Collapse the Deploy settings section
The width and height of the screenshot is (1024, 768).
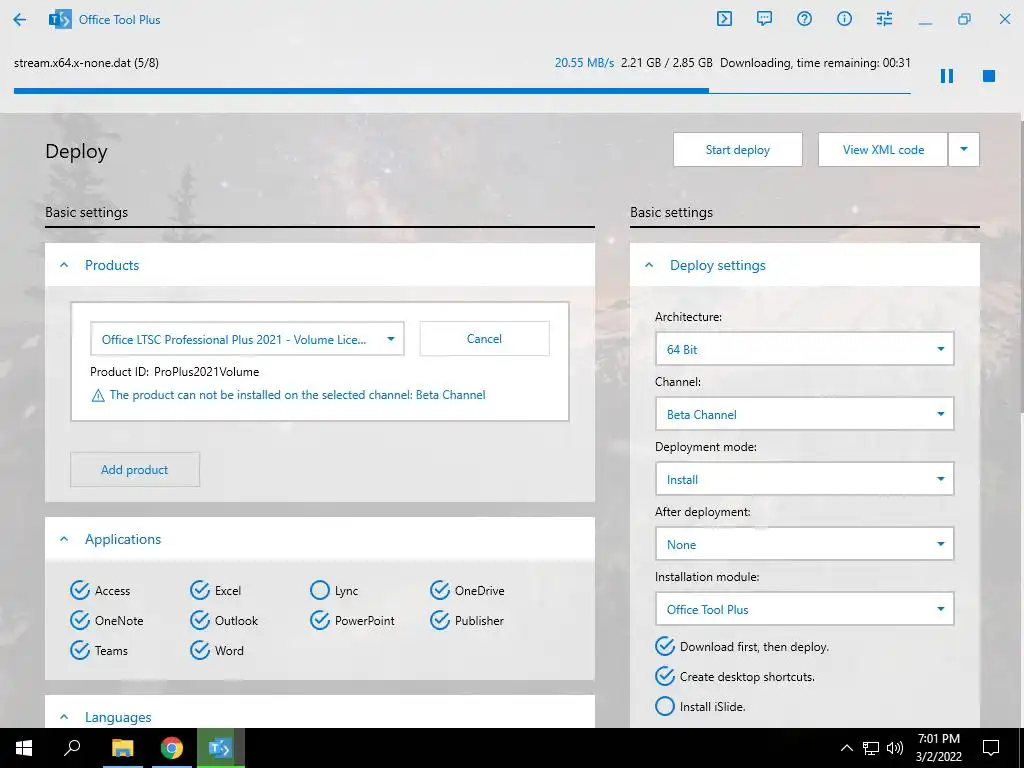coord(649,265)
